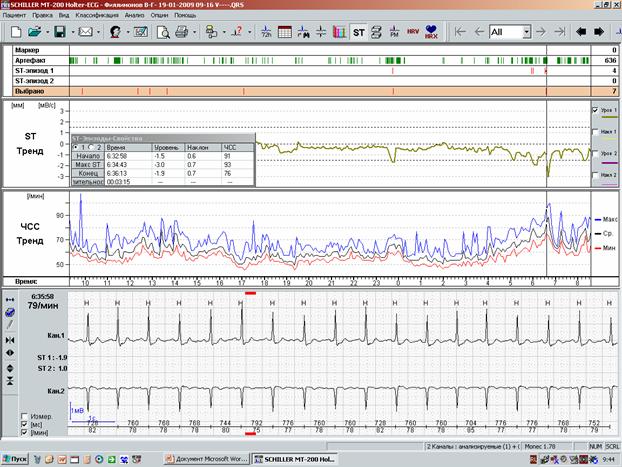This screenshot has height=467, width=622.
Task: Select the Выбрано highlighted row label
Action: tap(30, 91)
